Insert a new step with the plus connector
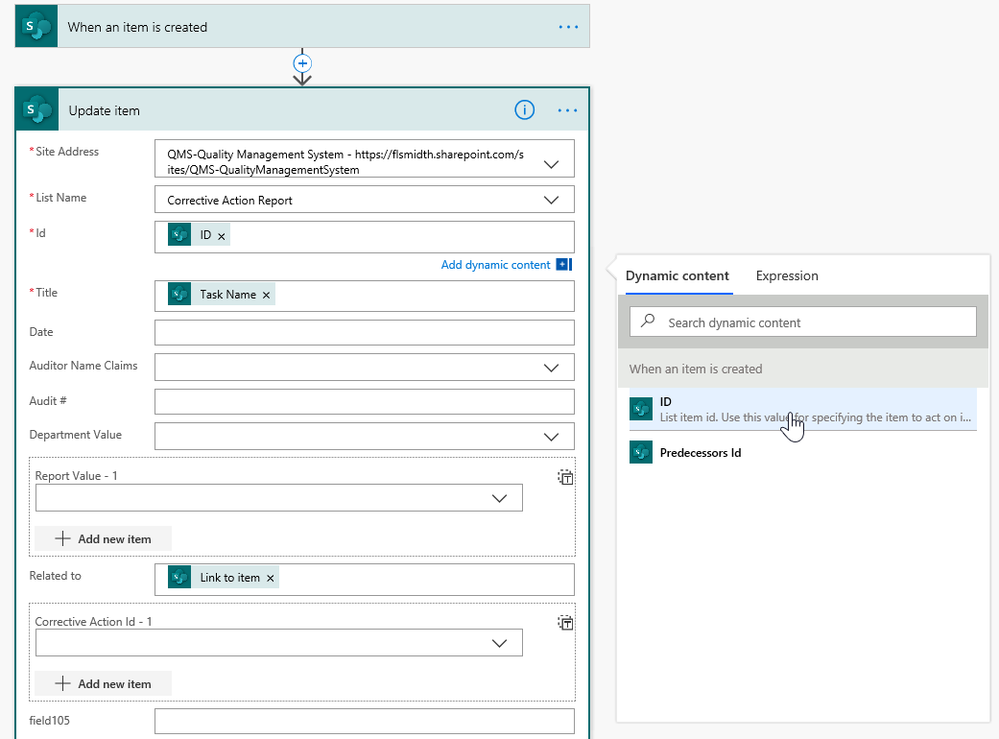 click(302, 64)
